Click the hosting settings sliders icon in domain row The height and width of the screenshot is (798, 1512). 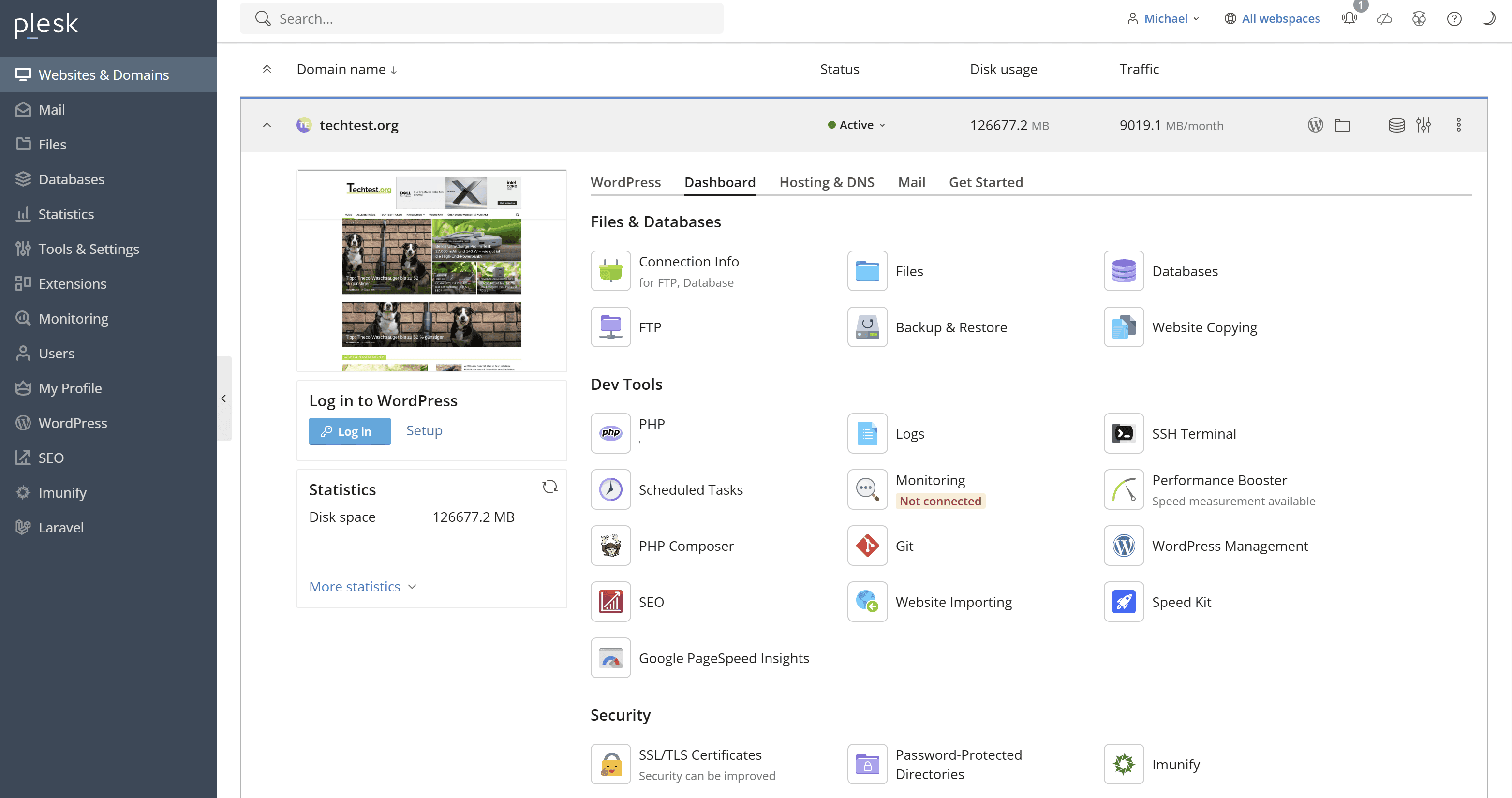(1423, 125)
